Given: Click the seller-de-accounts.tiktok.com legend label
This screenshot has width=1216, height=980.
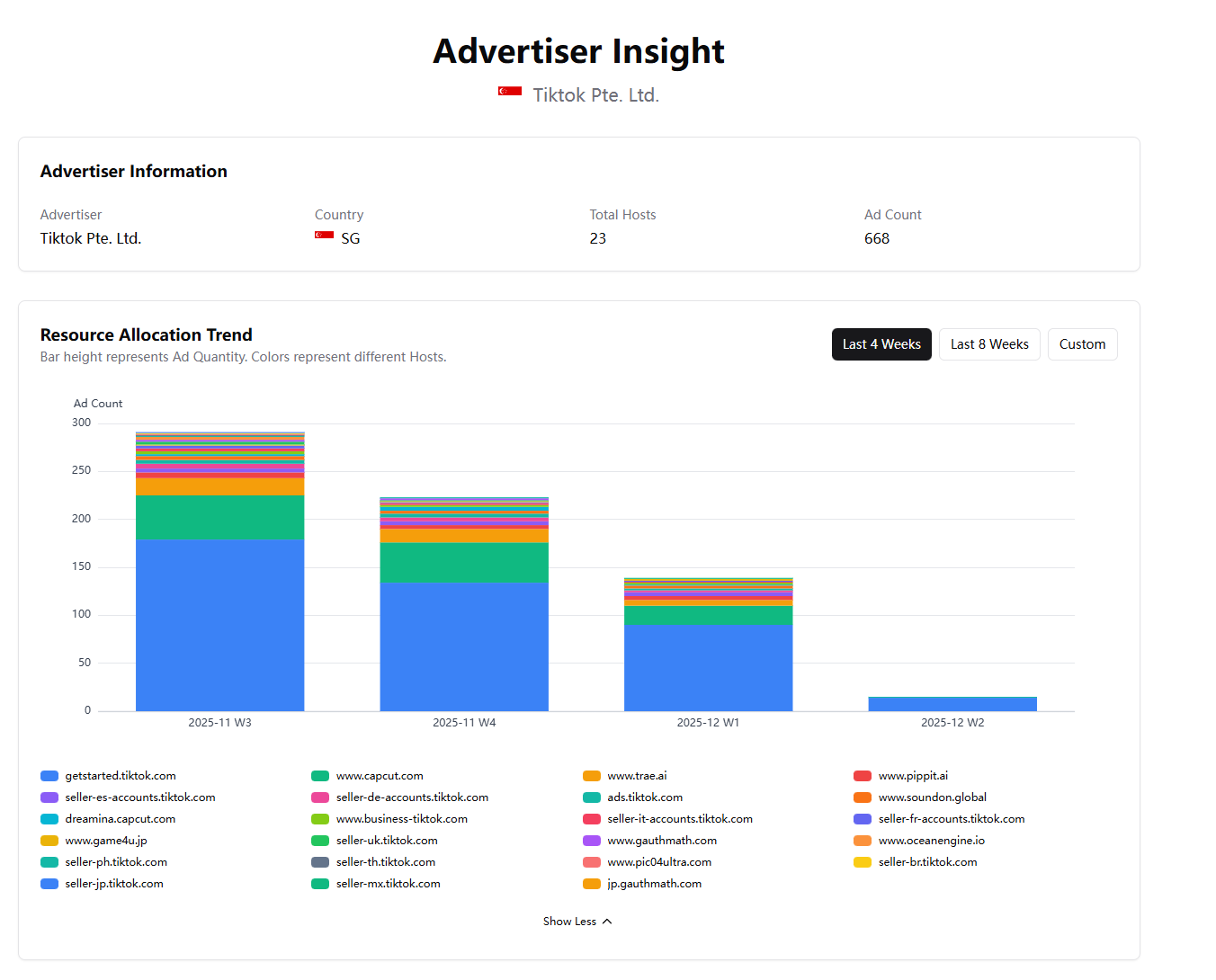Looking at the screenshot, I should (412, 797).
